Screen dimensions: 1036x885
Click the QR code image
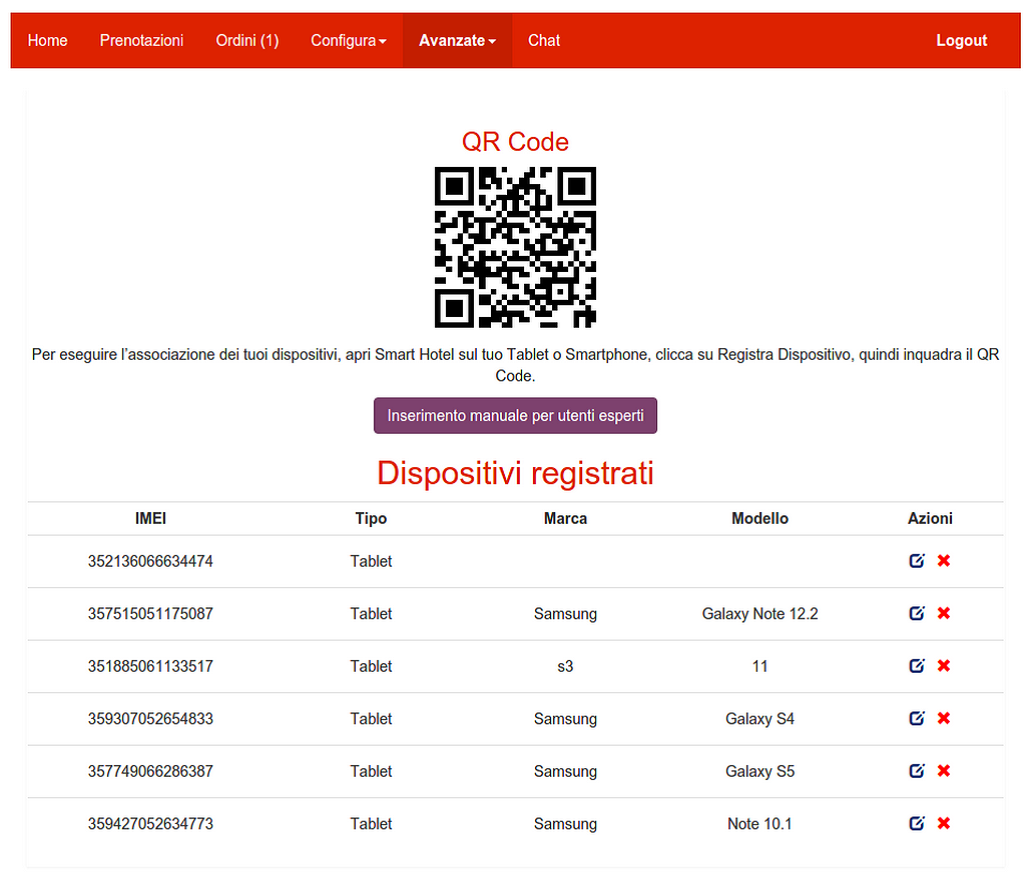(x=515, y=247)
